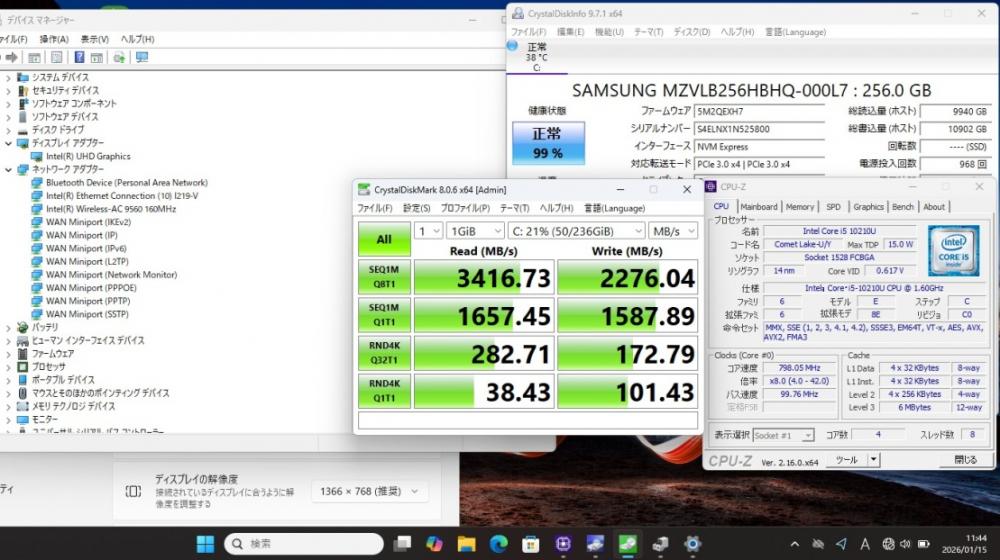
Task: Expand the システム デバイス tree node
Action: (9, 77)
